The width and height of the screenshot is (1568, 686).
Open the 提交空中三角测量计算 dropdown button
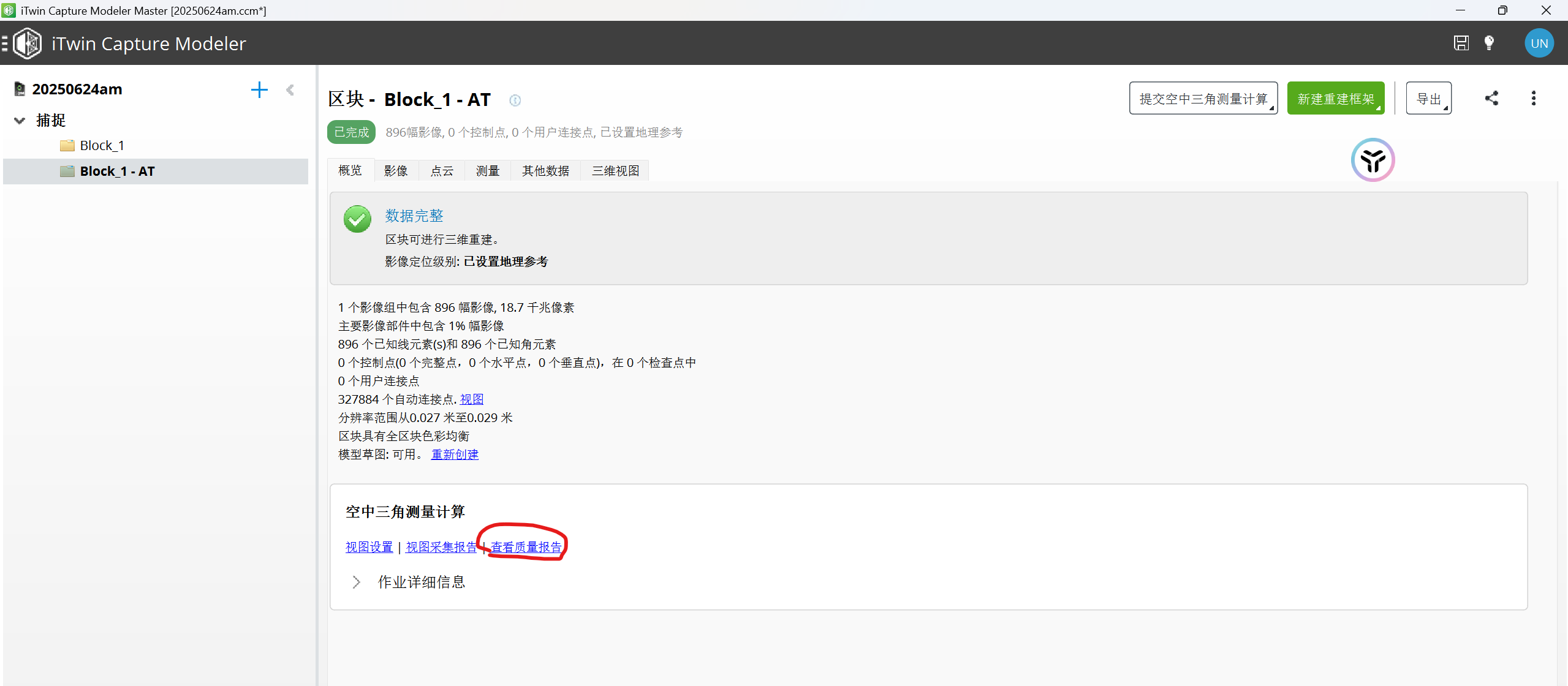click(1203, 98)
